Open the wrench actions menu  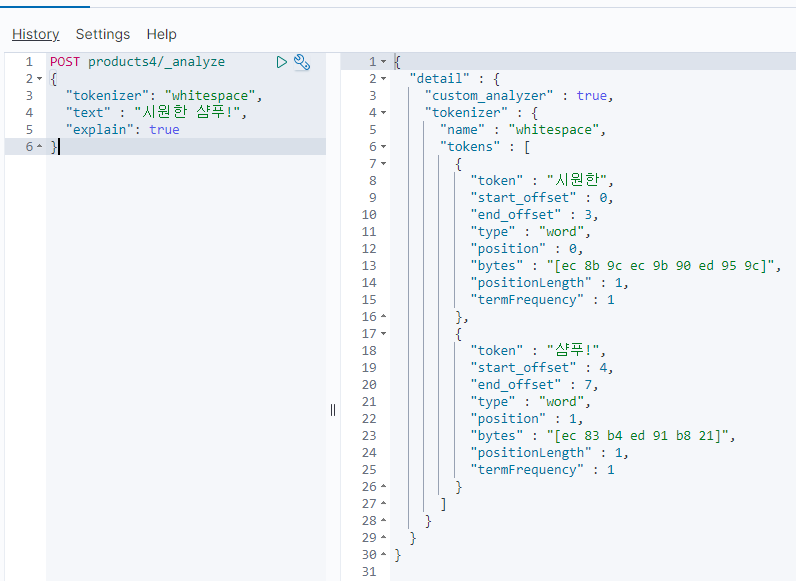click(301, 62)
